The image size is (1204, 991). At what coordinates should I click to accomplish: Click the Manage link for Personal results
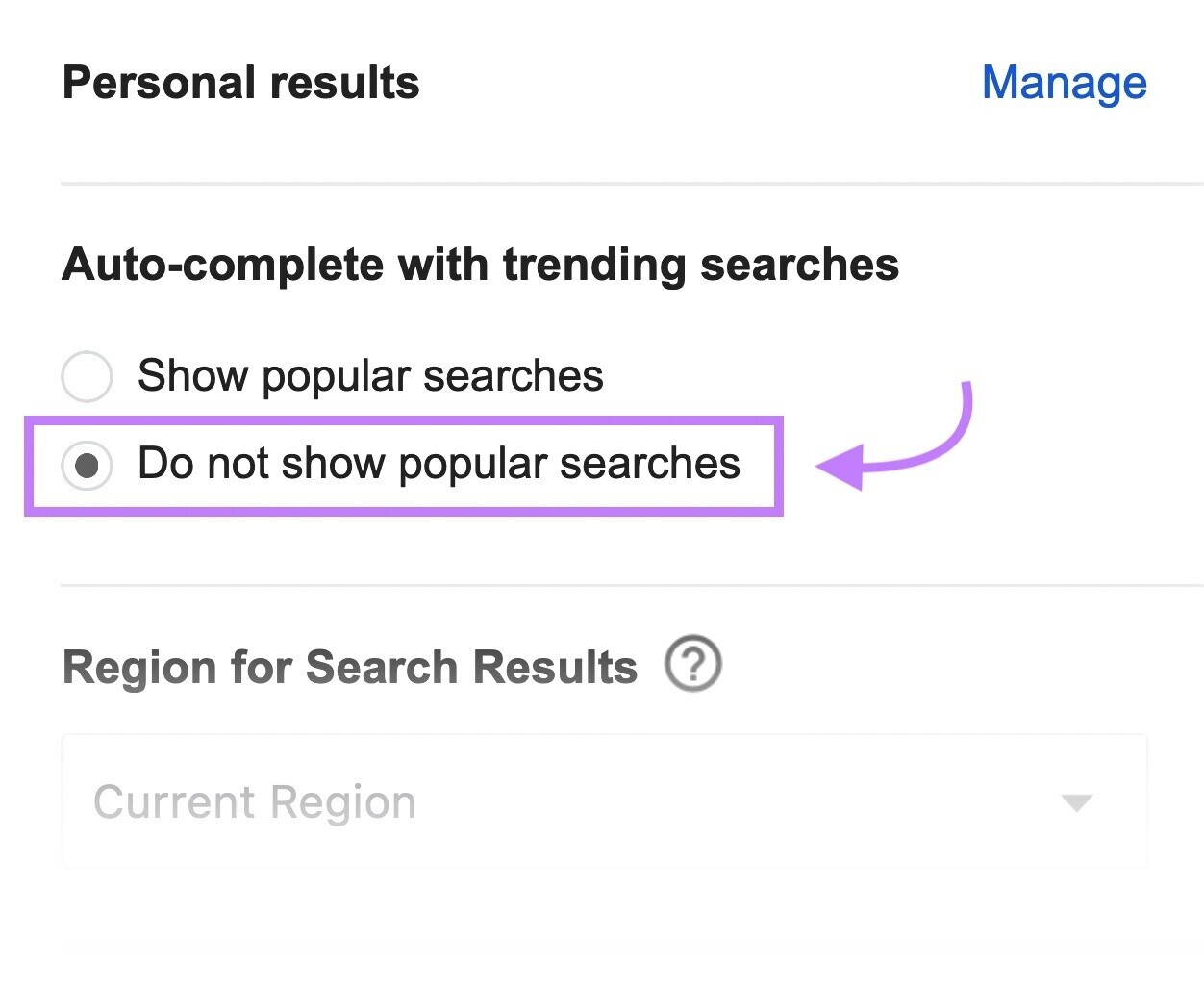(x=1064, y=83)
